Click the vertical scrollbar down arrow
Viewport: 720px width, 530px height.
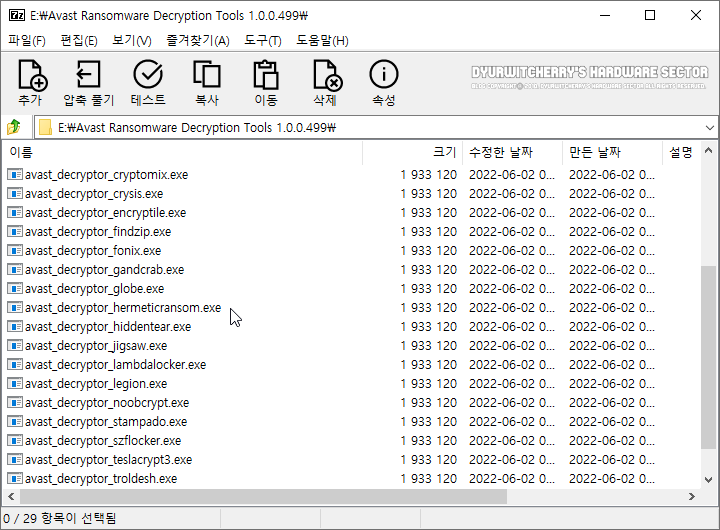709,480
